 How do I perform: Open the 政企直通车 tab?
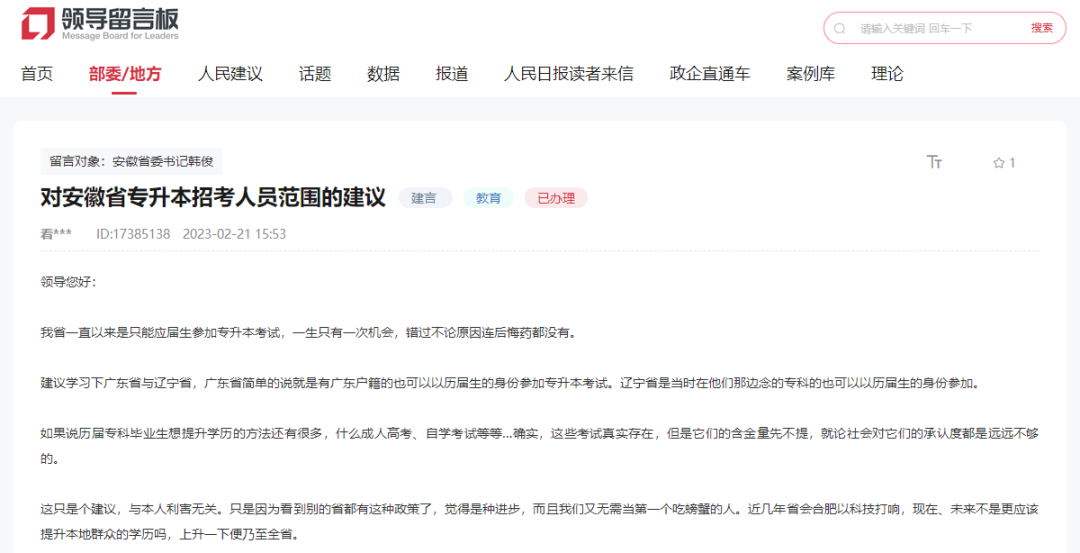coord(709,74)
